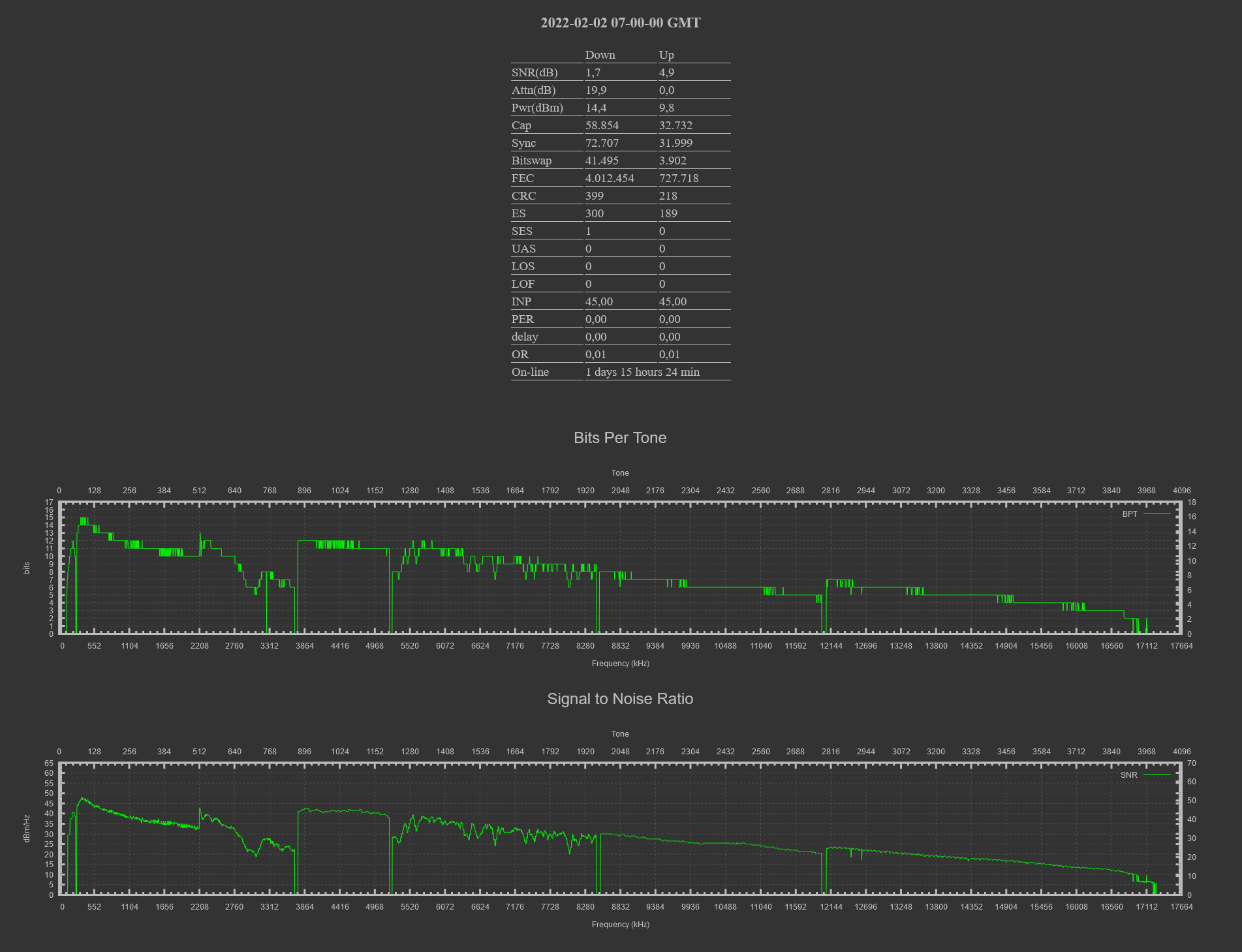Click the INP row label
1242x952 pixels.
click(521, 301)
